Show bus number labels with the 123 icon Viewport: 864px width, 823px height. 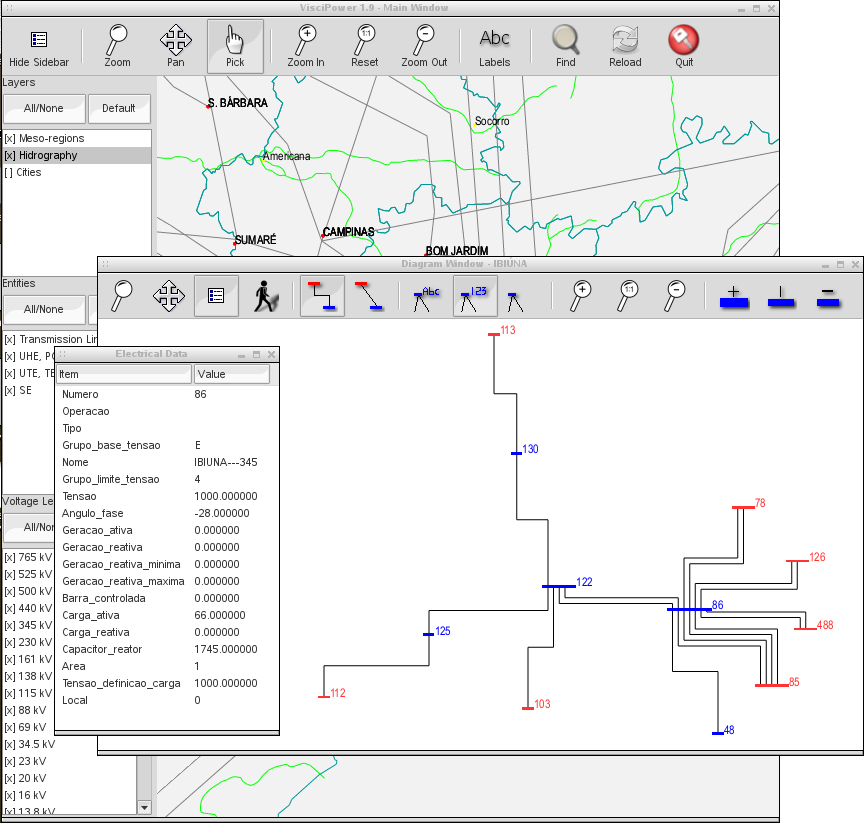(x=474, y=296)
